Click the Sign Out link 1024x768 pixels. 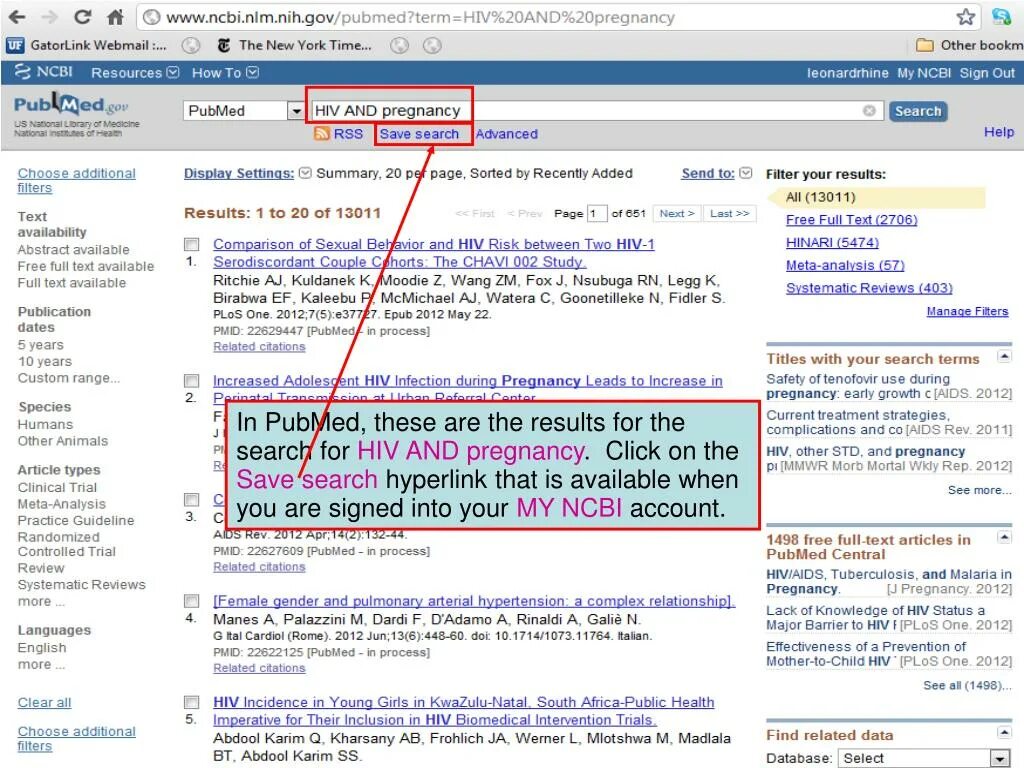pyautogui.click(x=987, y=72)
